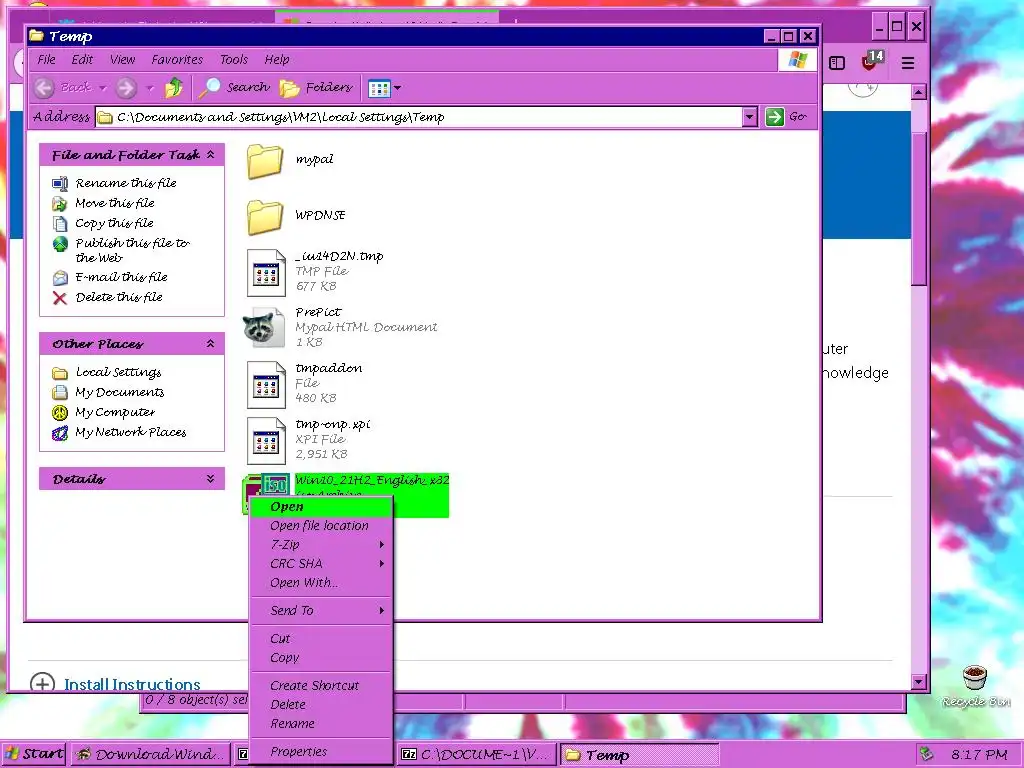Screen dimensions: 1024x768
Task: Choose Rename in the context menu
Action: [321, 724]
